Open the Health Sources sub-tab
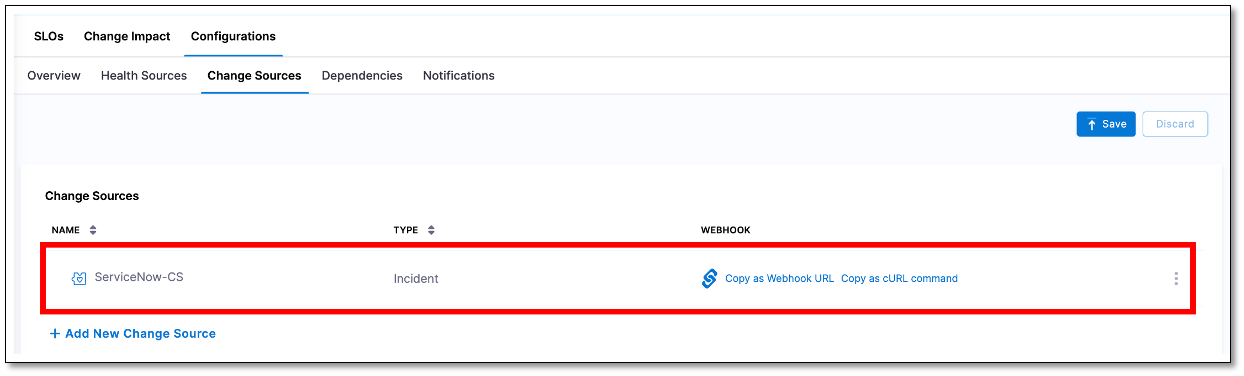Image resolution: width=1244 pixels, height=376 pixels. 144,76
